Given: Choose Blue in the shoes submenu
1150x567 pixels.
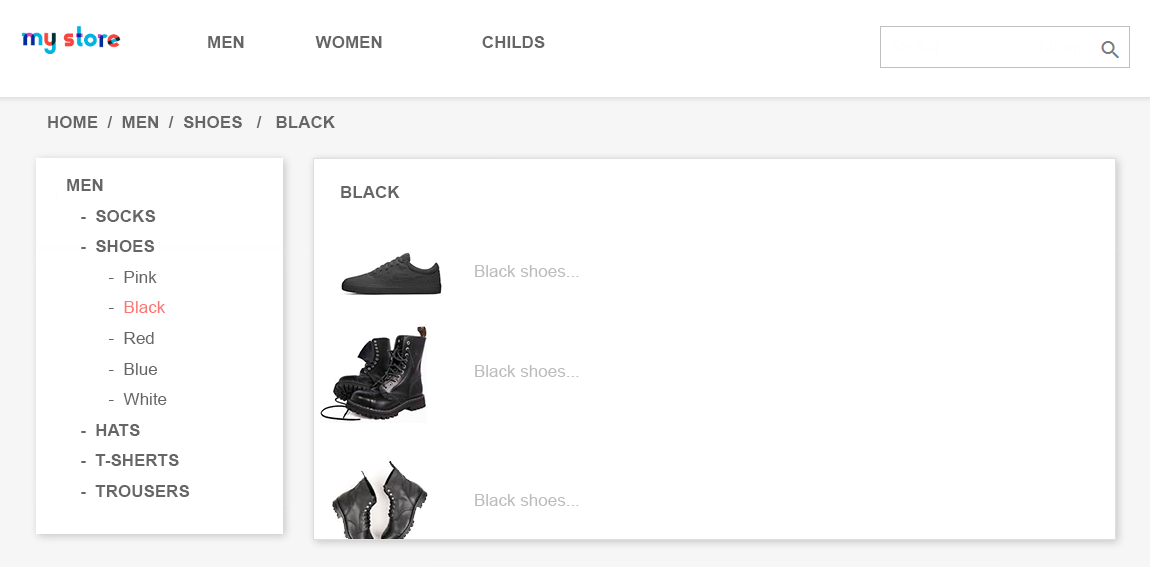Looking at the screenshot, I should [140, 369].
